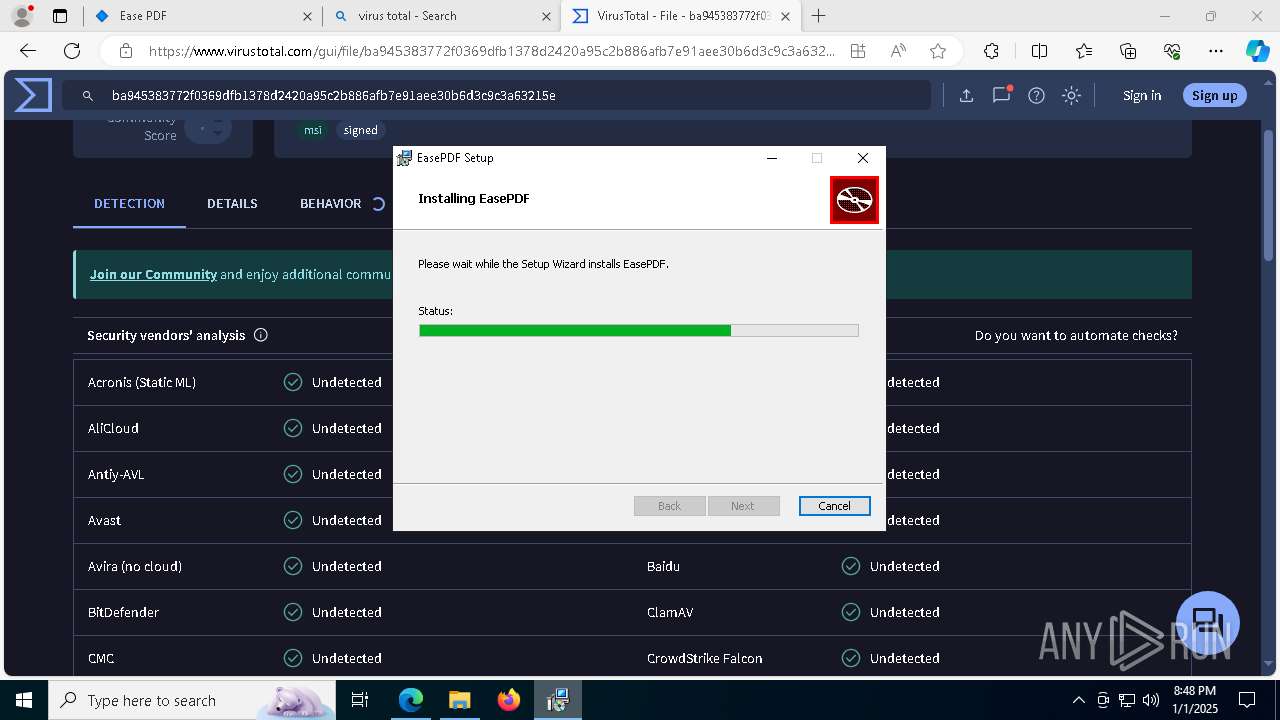
Task: Click the Split screen icon in Edge toolbar
Action: [1039, 51]
